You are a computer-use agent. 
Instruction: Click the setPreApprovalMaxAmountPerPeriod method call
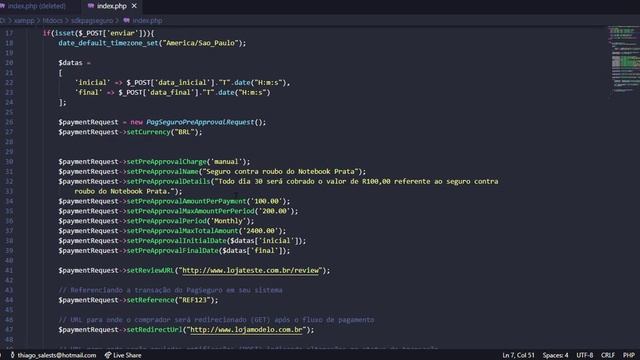[191, 211]
